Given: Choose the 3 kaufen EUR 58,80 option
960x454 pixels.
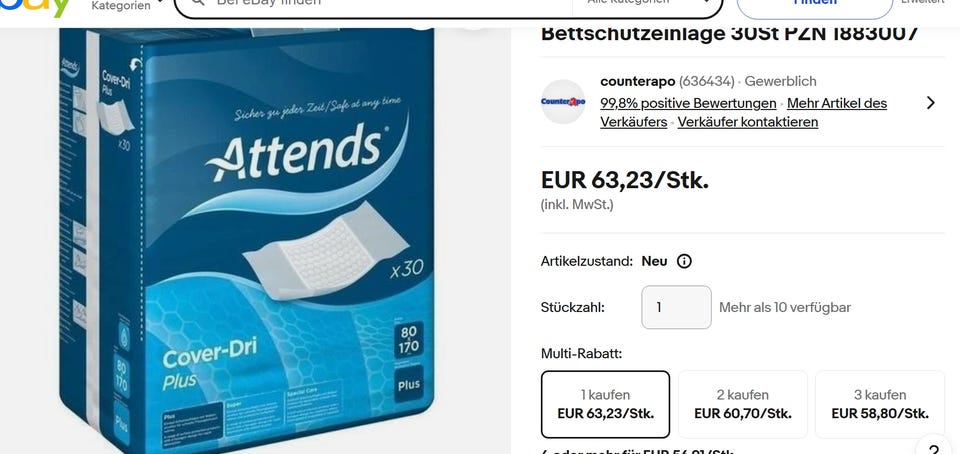Looking at the screenshot, I should [x=880, y=404].
